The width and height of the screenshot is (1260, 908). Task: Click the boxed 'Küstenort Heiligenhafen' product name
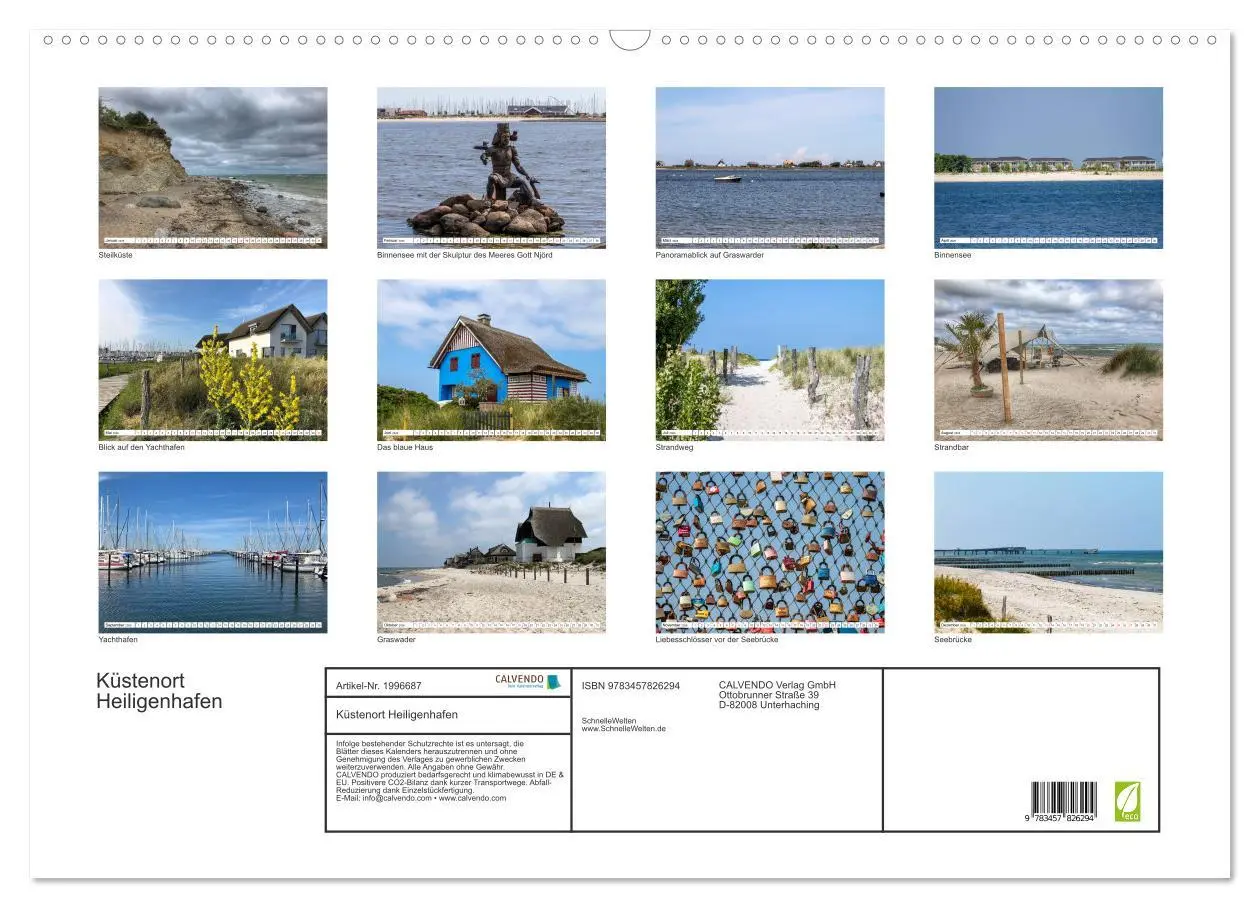coord(397,715)
